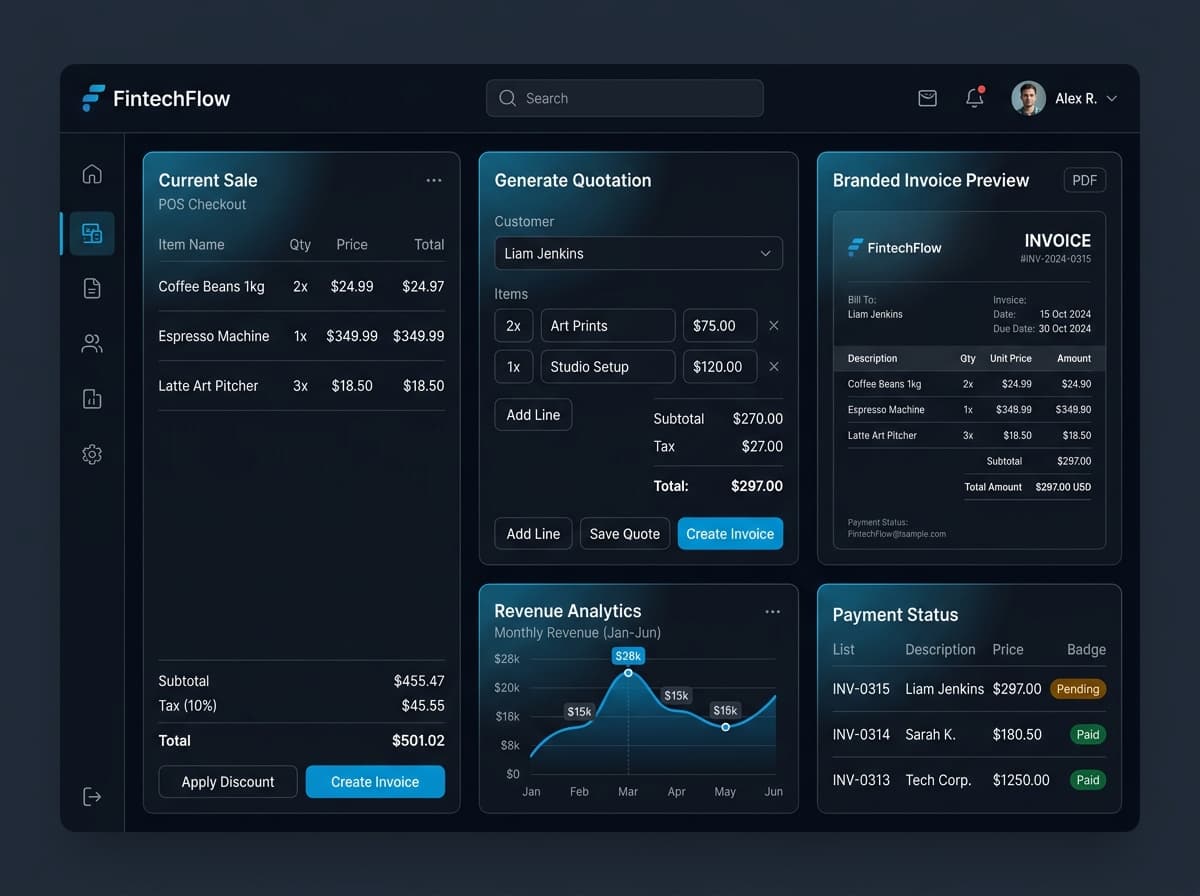Image resolution: width=1200 pixels, height=896 pixels.
Task: Click the Pending badge for INV-0315
Action: [1078, 689]
